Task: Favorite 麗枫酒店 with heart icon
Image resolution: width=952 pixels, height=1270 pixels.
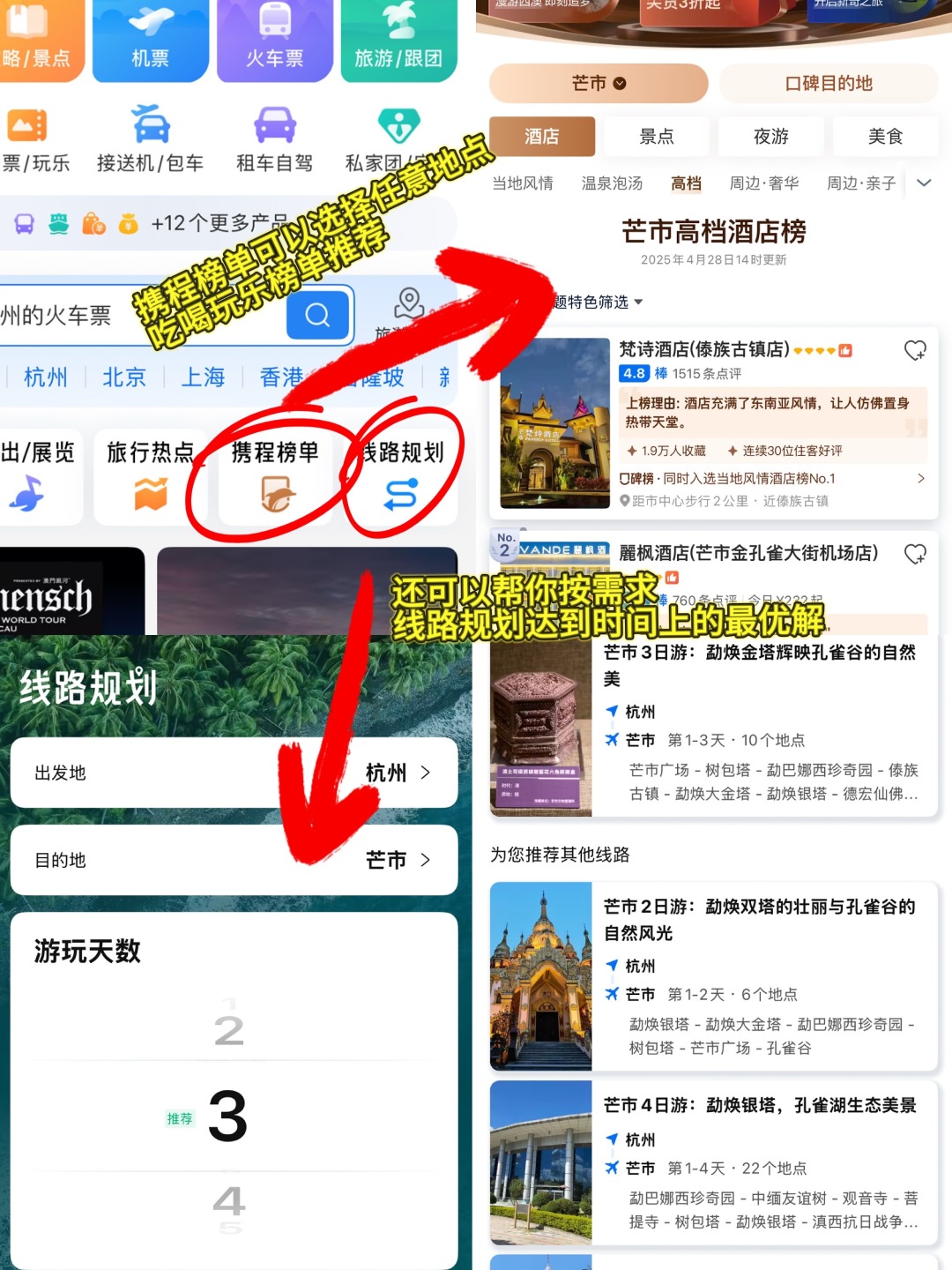Action: [x=915, y=554]
